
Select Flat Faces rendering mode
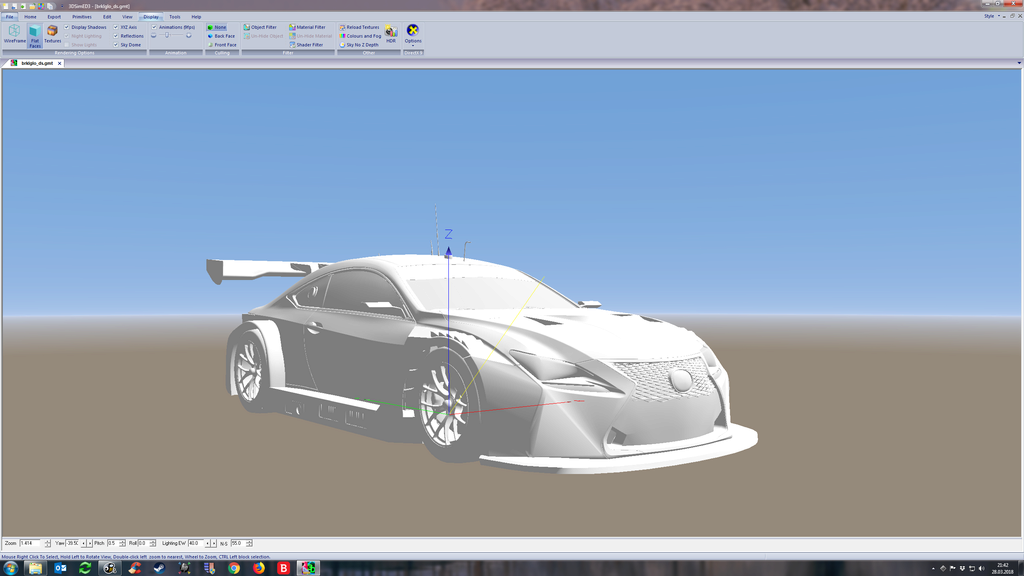[35, 36]
